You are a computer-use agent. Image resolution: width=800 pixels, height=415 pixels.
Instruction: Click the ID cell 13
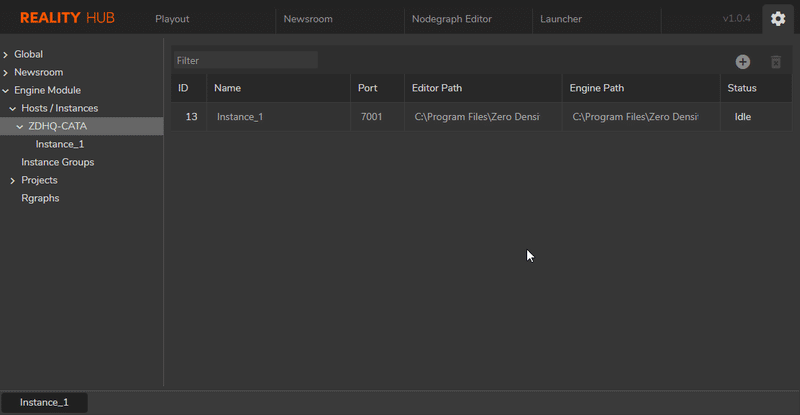click(x=191, y=117)
